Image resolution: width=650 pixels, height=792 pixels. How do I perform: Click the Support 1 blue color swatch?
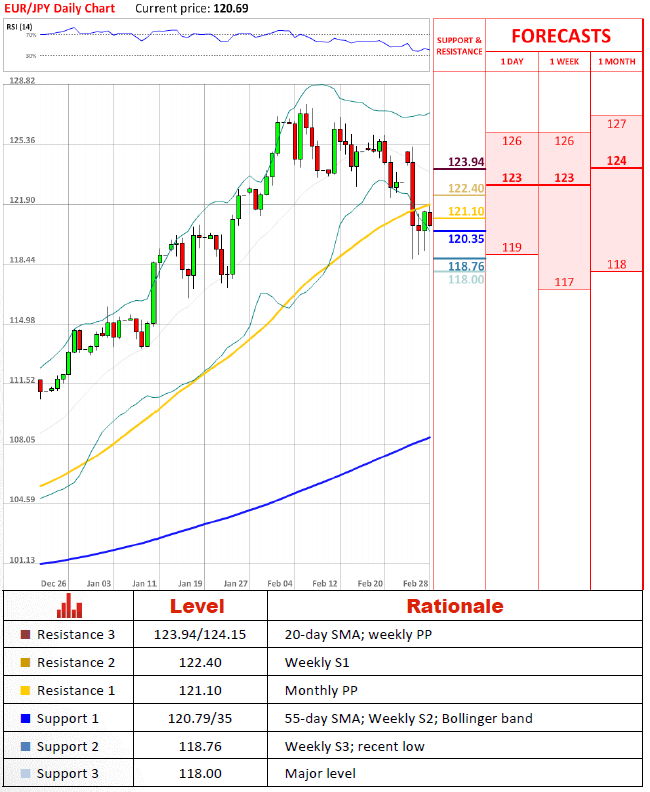[x=25, y=718]
